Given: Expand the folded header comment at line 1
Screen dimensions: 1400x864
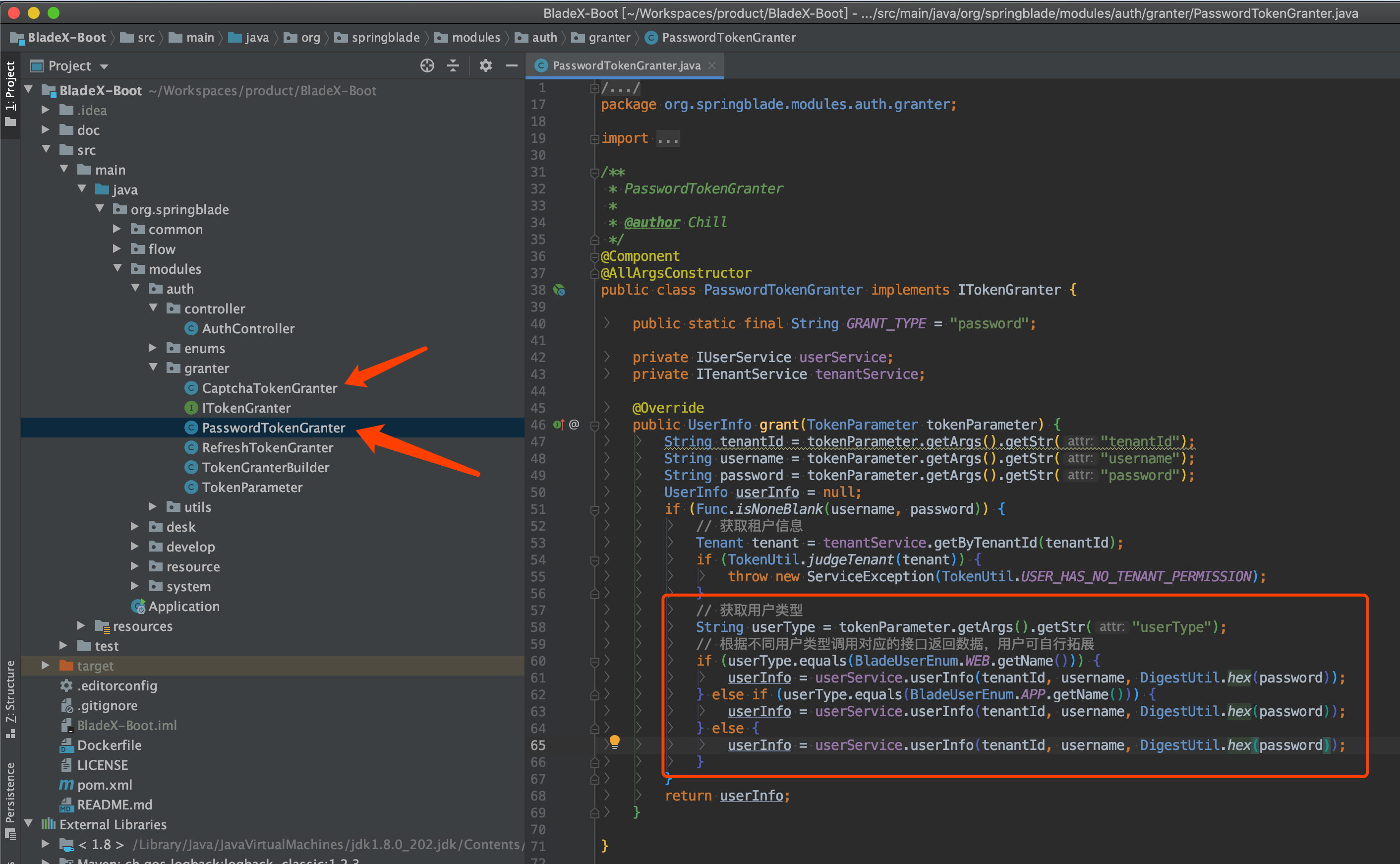Looking at the screenshot, I should click(x=594, y=88).
